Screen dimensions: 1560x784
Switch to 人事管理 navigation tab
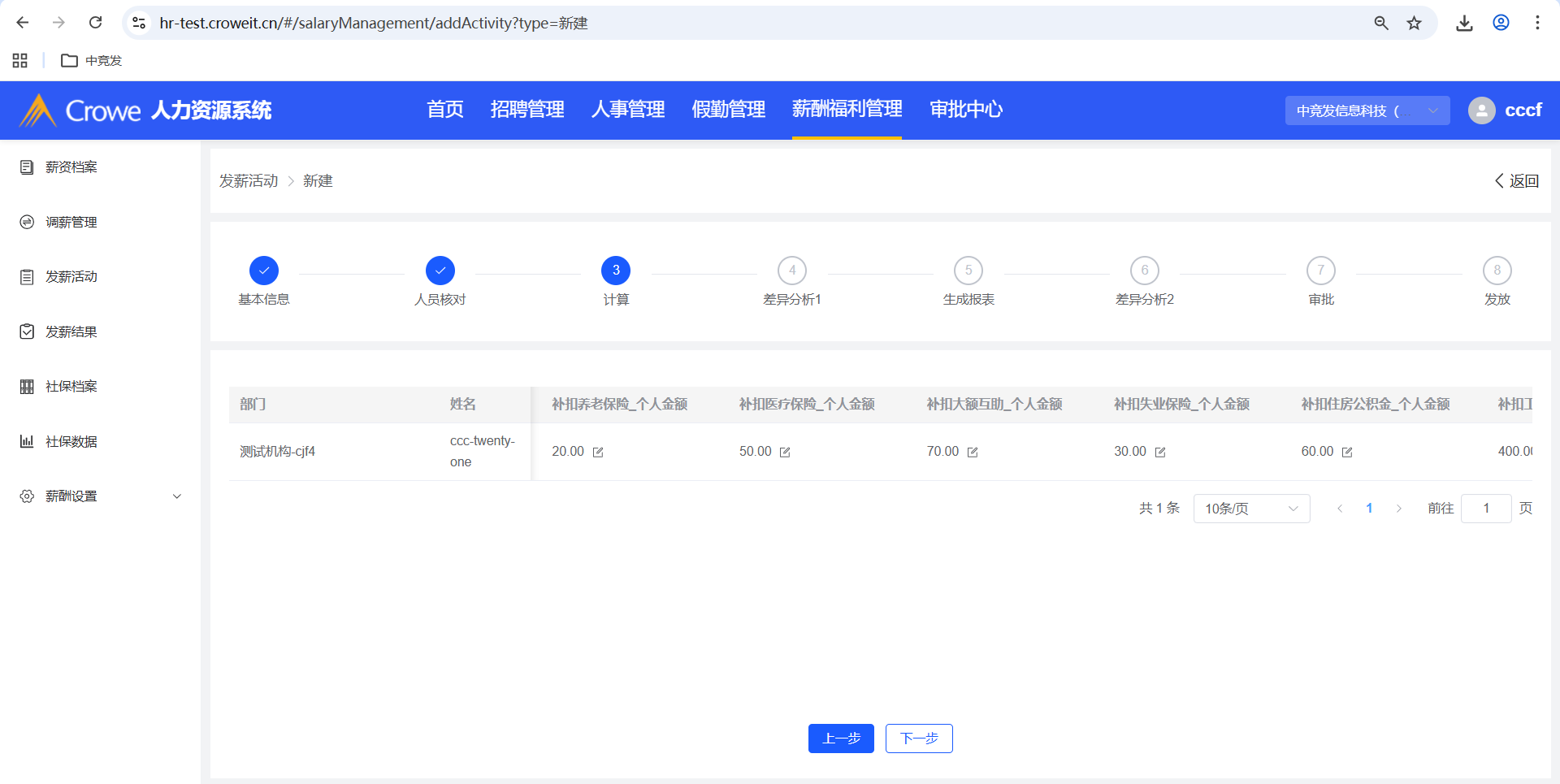[628, 110]
